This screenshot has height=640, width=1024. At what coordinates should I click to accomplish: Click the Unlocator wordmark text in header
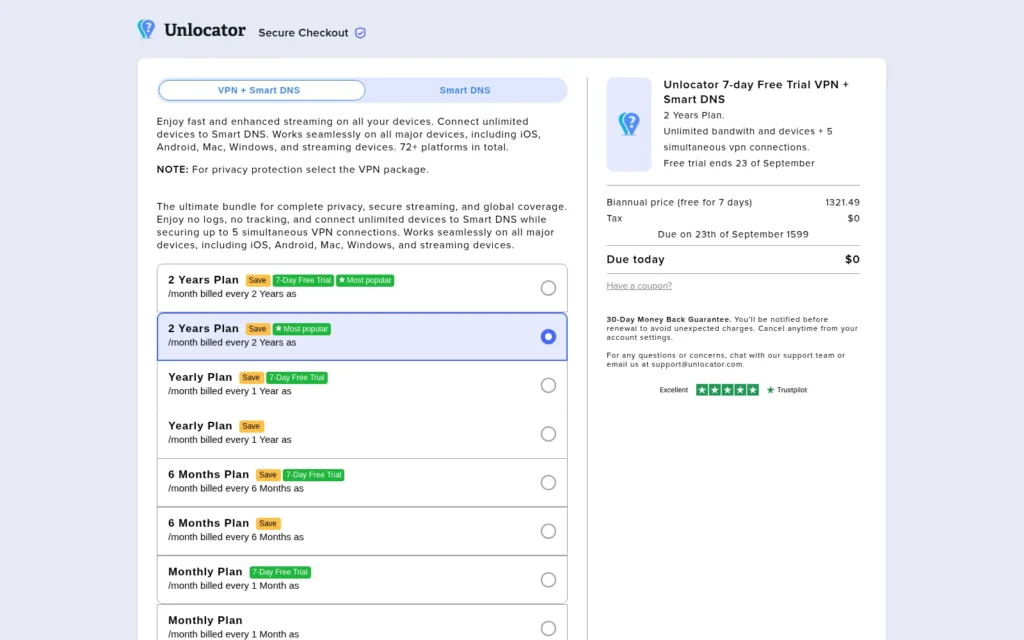pos(204,30)
